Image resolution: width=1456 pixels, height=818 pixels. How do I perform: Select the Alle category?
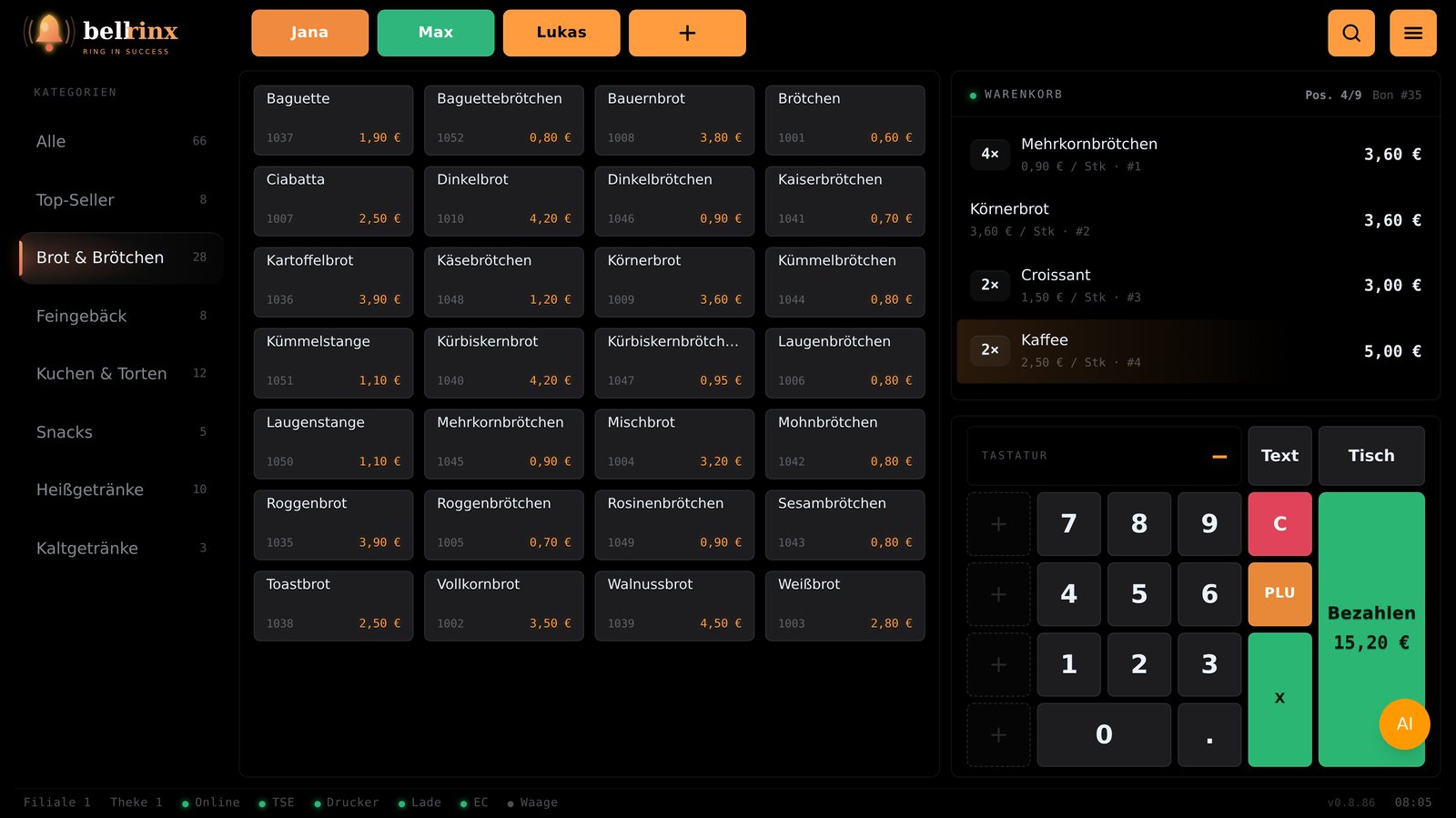point(121,141)
